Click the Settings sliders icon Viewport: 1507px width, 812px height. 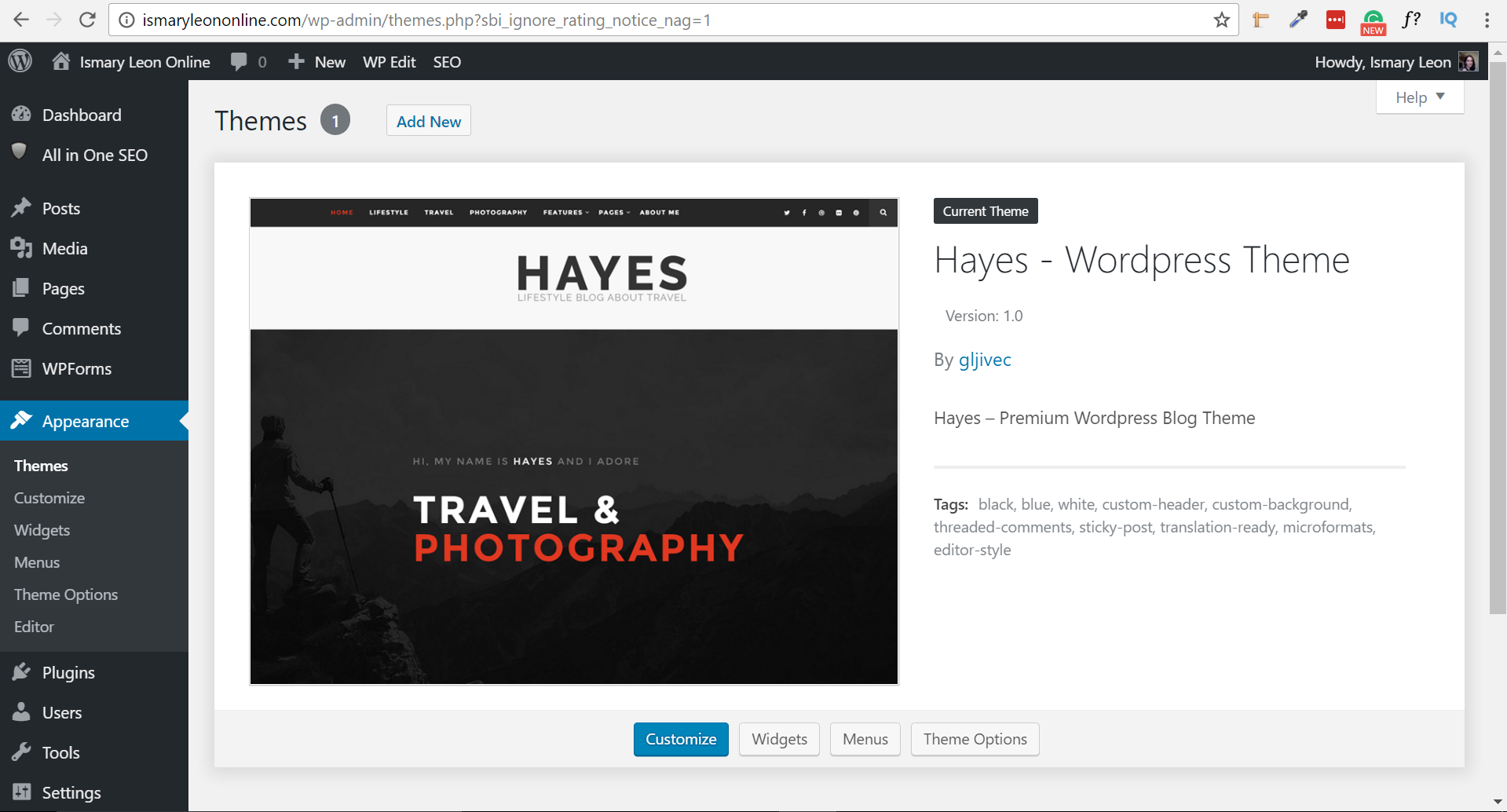click(x=21, y=792)
